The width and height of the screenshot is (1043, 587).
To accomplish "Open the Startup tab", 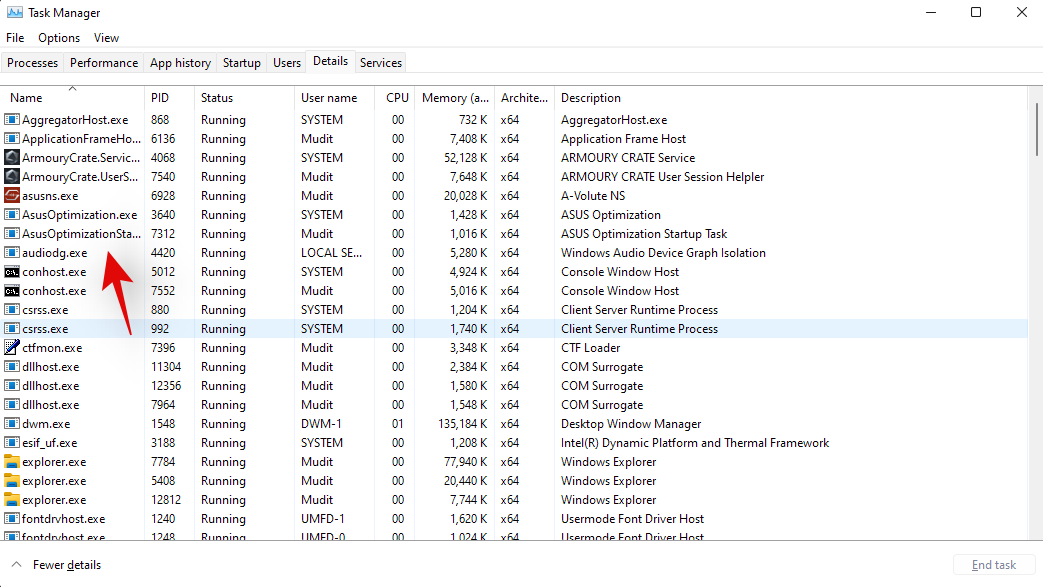I will pos(241,63).
